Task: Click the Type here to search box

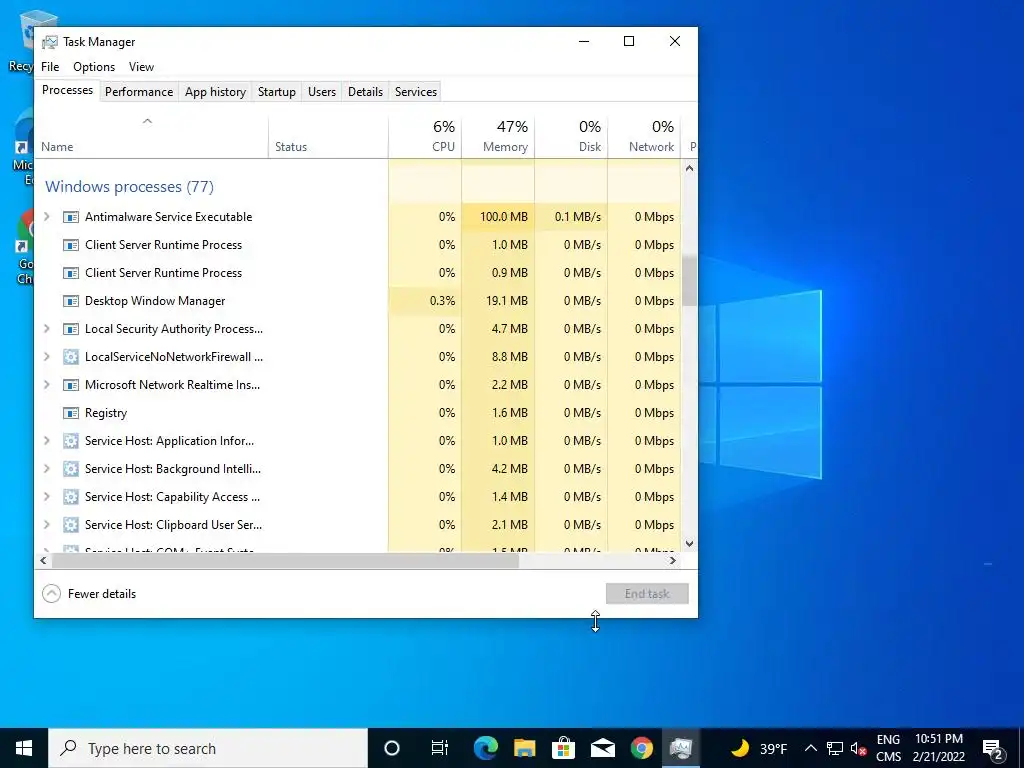Action: coord(208,748)
